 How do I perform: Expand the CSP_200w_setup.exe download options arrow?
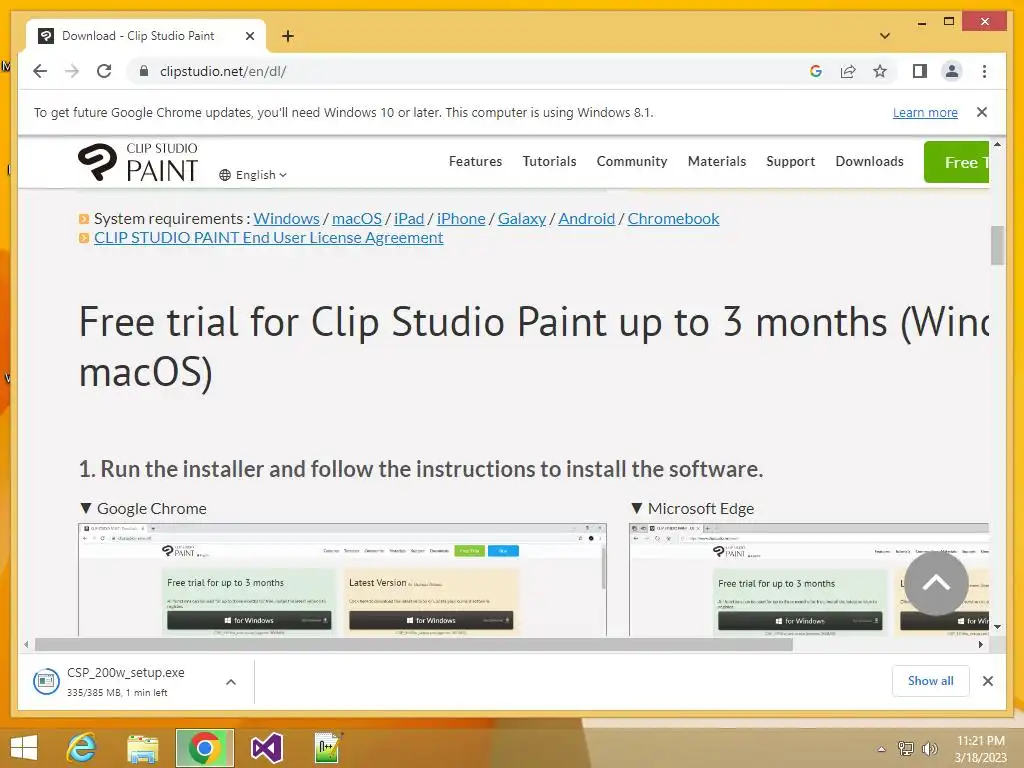pyautogui.click(x=231, y=682)
